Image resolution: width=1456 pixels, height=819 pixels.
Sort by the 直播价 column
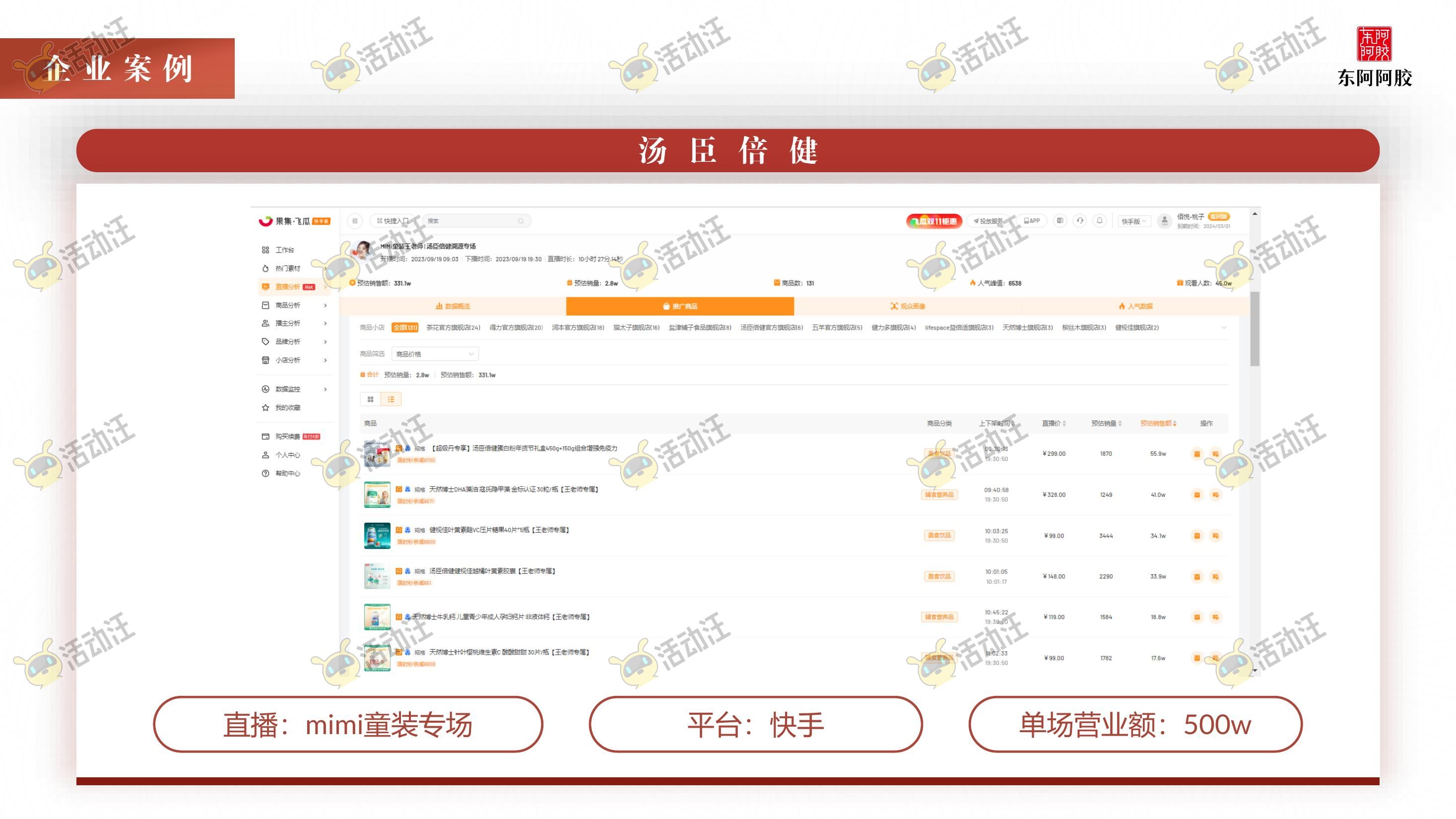pos(1054,423)
